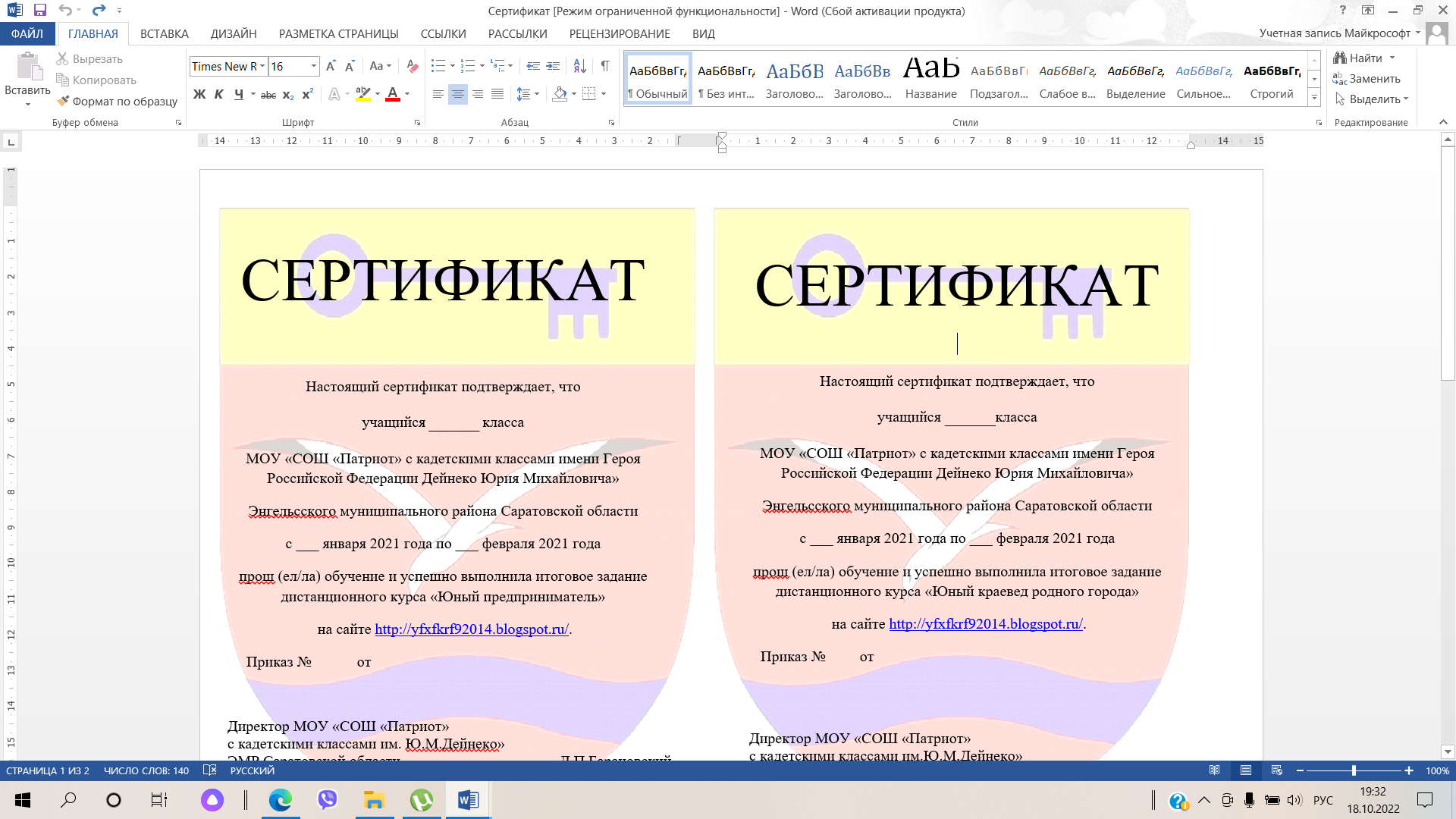Click the Decrease Indent icon

(533, 67)
